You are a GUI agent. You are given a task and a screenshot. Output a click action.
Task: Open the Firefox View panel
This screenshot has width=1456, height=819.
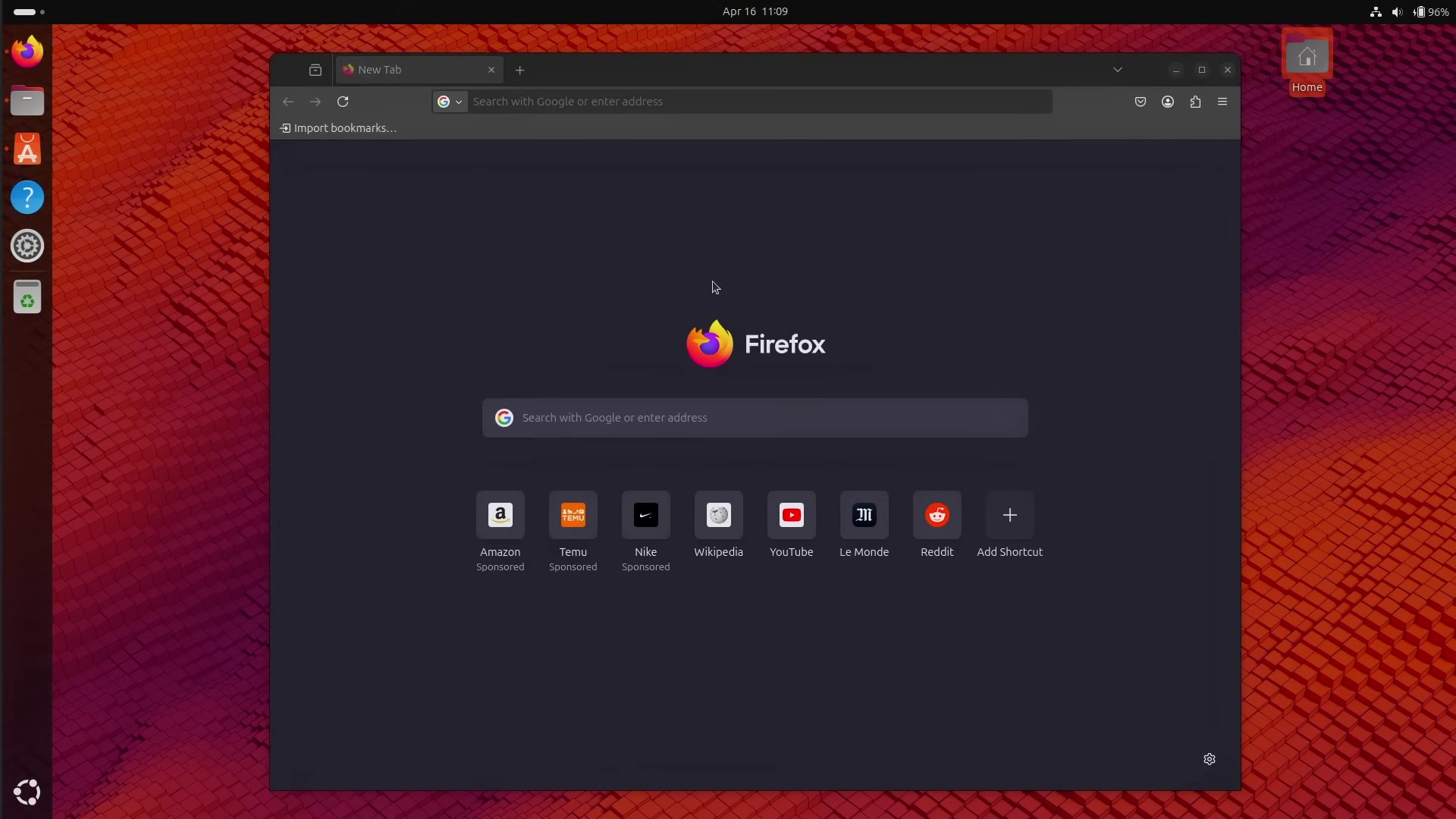(315, 70)
